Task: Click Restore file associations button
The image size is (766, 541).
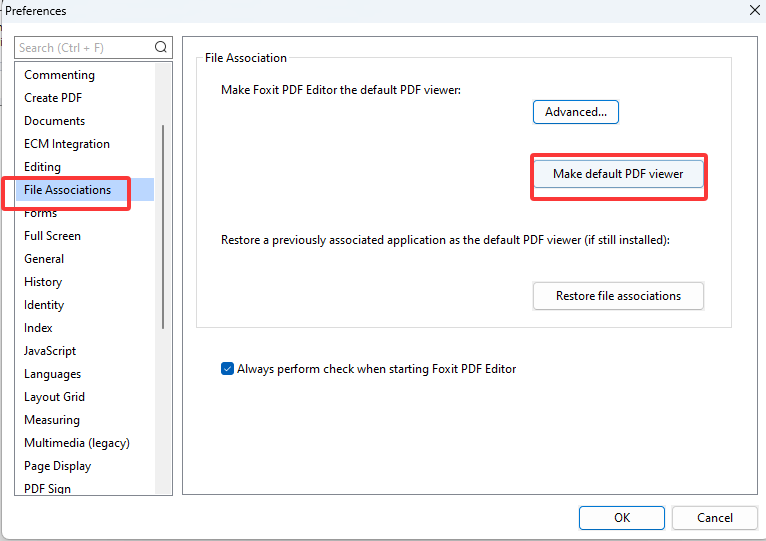Action: pyautogui.click(x=618, y=296)
